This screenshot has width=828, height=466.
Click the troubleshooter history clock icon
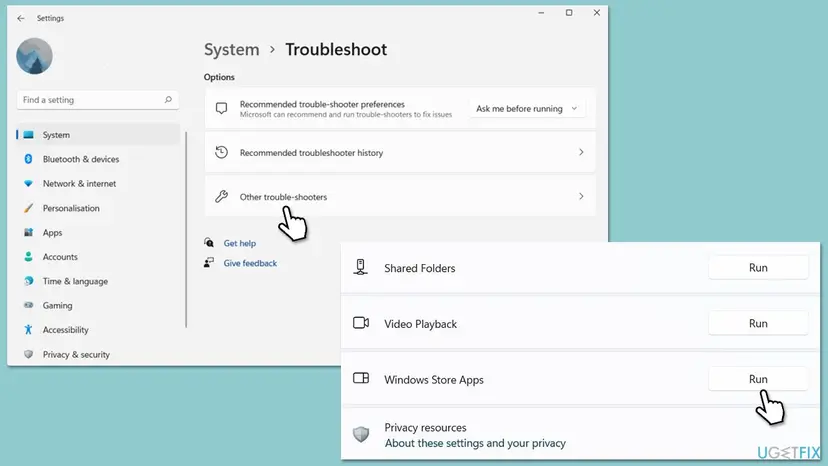[x=222, y=152]
